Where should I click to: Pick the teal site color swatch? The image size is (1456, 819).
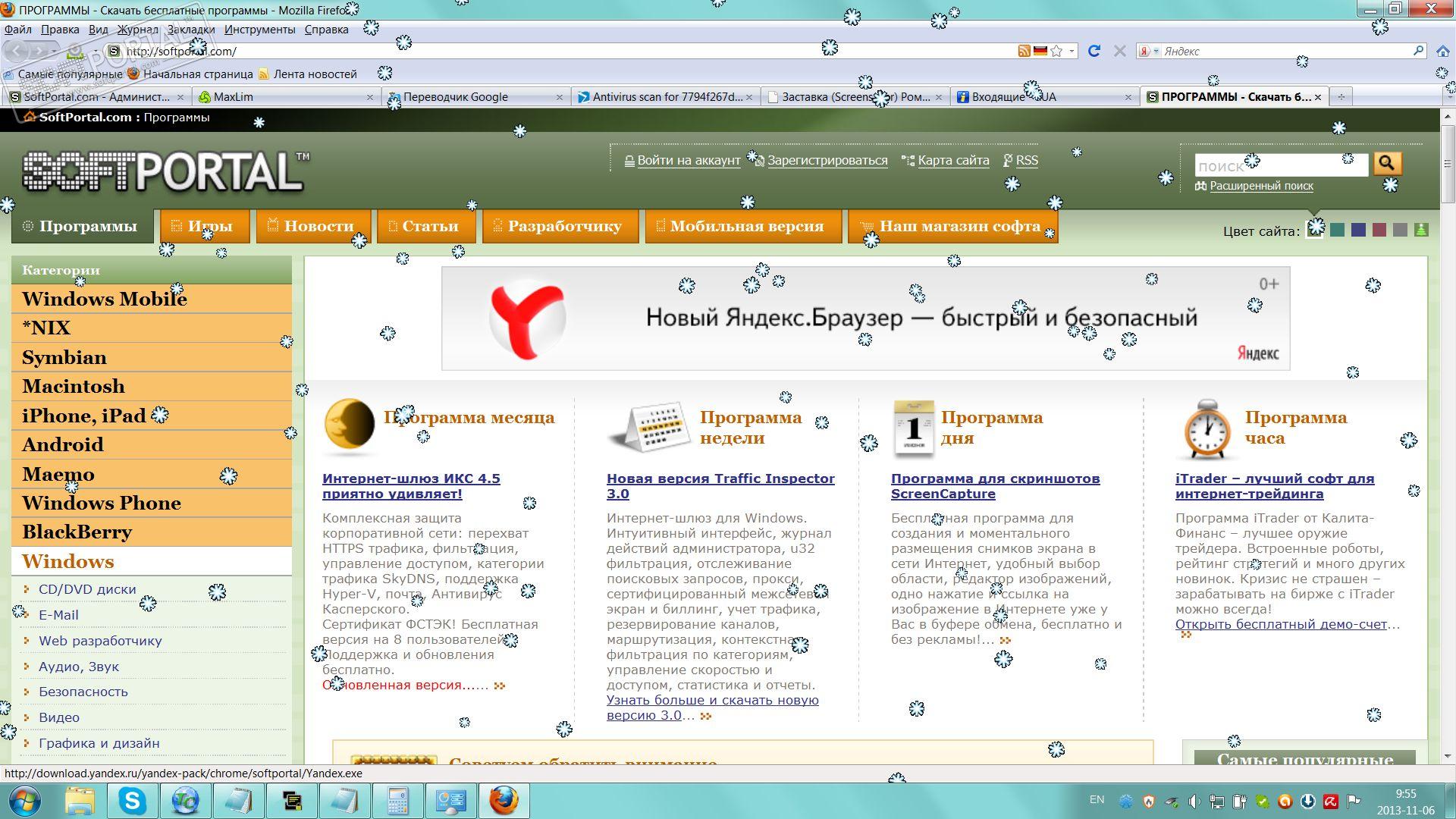(1337, 230)
